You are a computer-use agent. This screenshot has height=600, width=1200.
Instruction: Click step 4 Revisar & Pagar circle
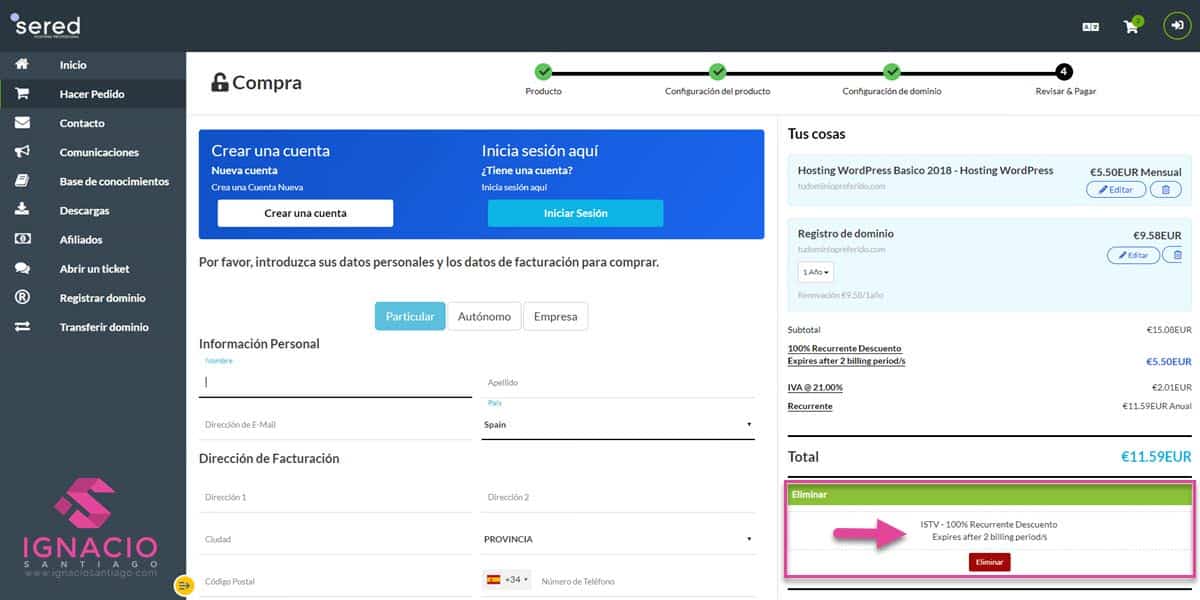point(1064,72)
